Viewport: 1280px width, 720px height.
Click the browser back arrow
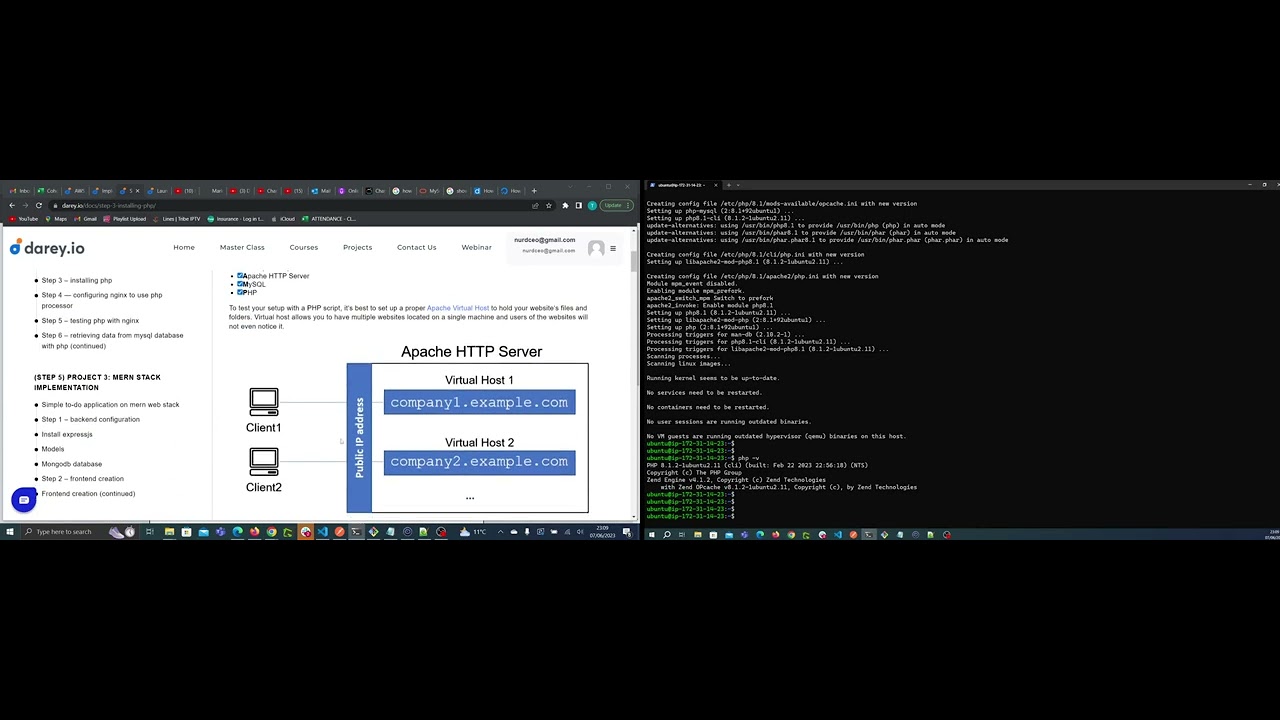tap(12, 205)
